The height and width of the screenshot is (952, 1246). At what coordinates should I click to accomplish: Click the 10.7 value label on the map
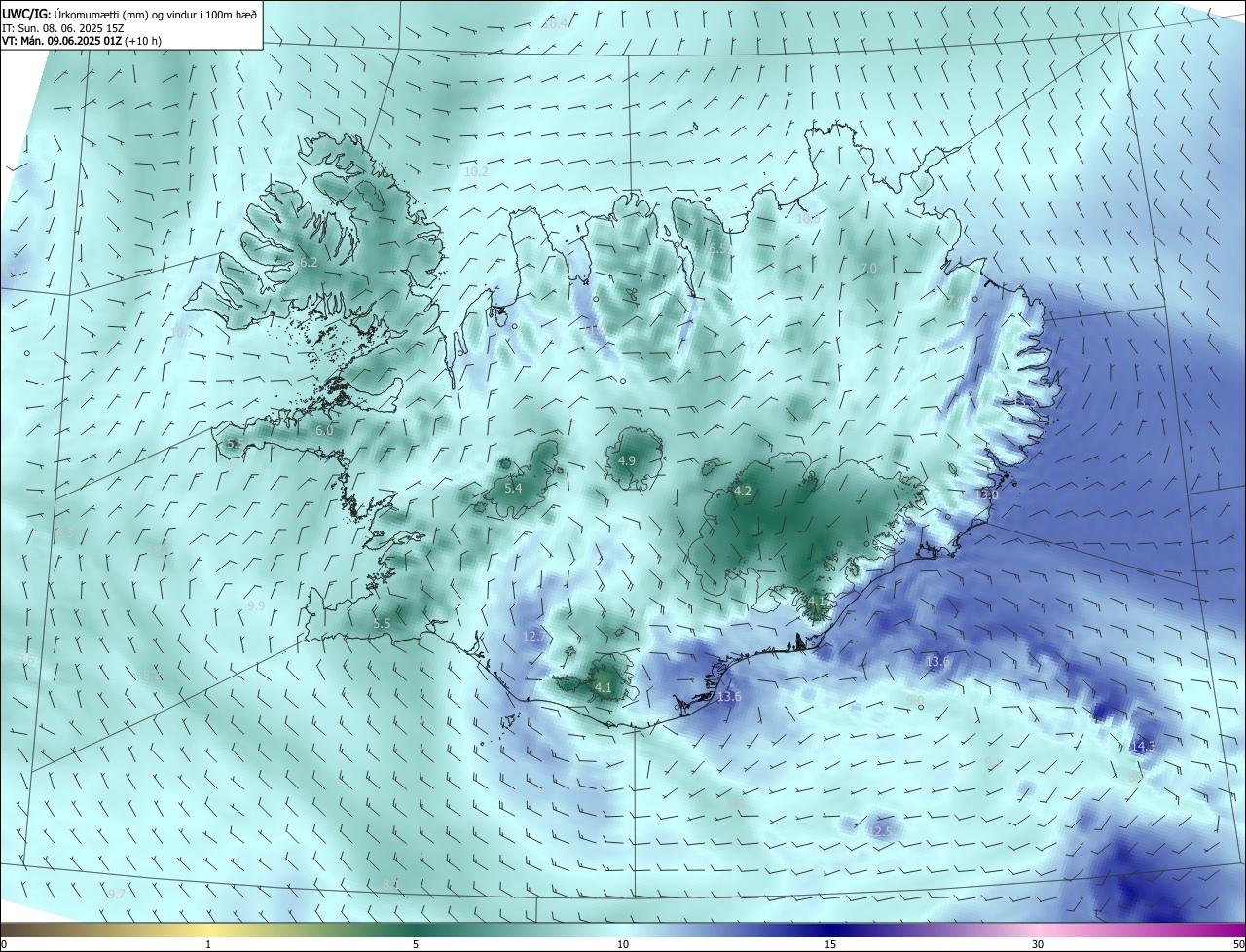(x=182, y=332)
